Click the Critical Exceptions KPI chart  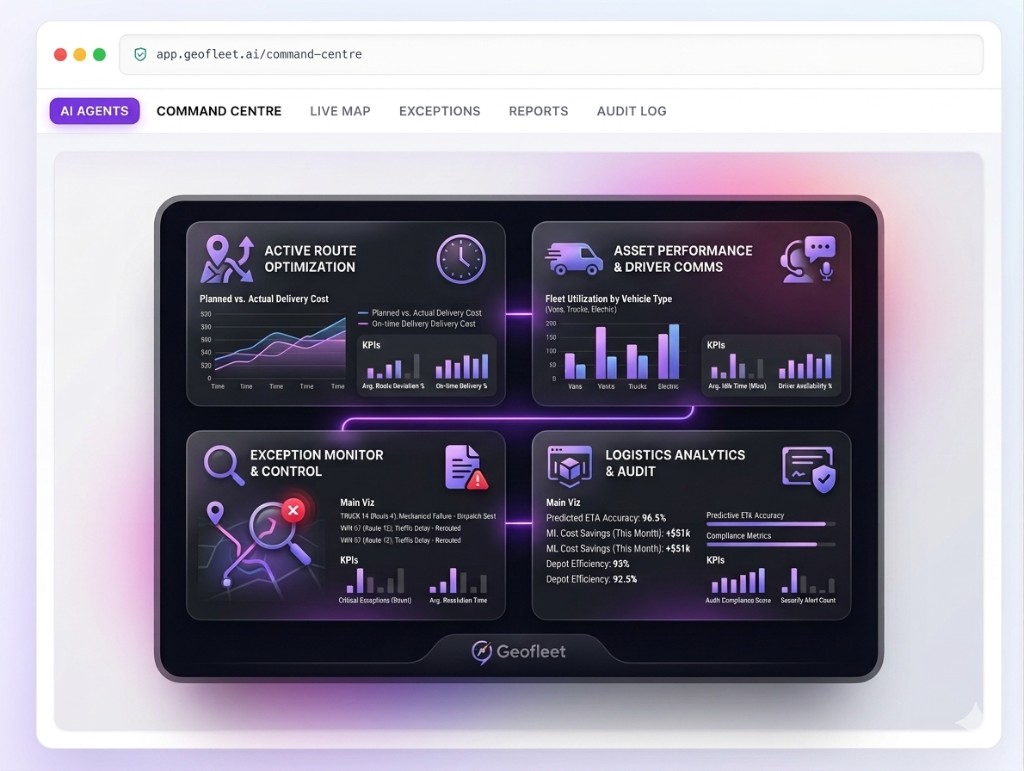[x=375, y=586]
